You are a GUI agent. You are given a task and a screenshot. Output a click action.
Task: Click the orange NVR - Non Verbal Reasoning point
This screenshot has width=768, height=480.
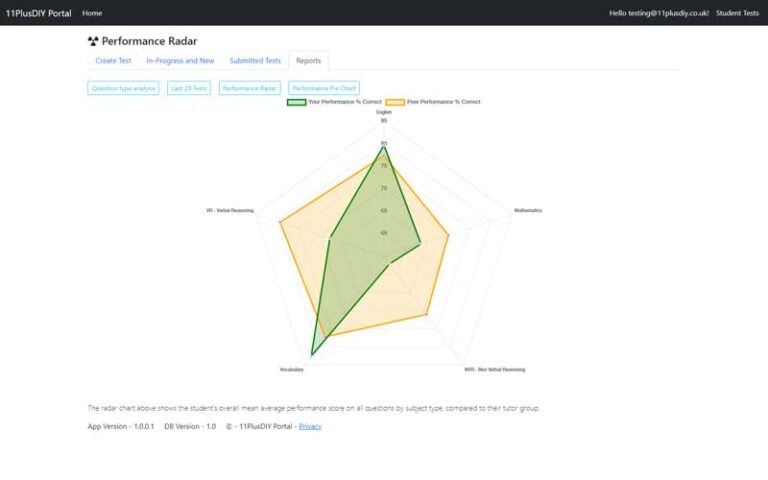[427, 315]
